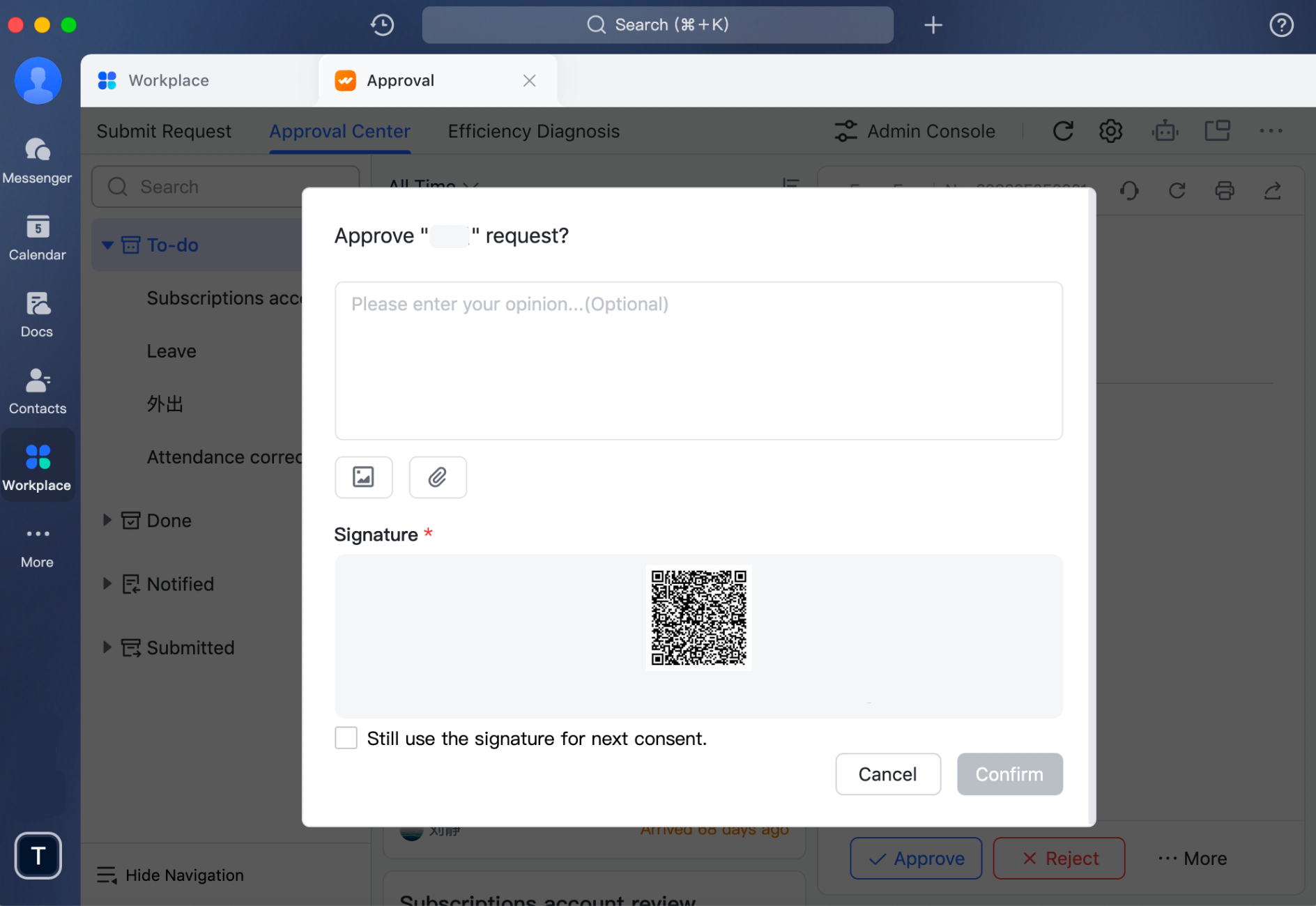1316x906 pixels.
Task: Click the Confirm button
Action: [1009, 774]
